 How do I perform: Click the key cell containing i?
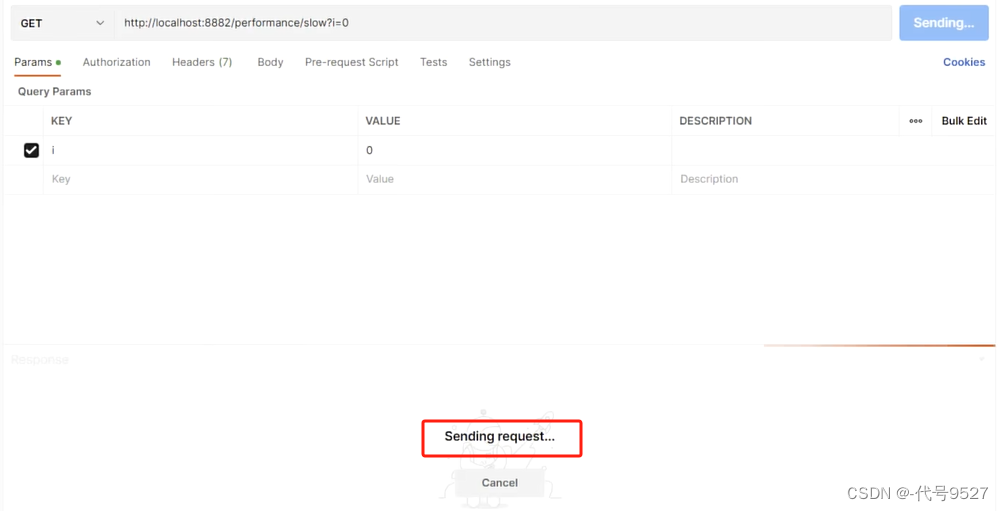pos(200,150)
